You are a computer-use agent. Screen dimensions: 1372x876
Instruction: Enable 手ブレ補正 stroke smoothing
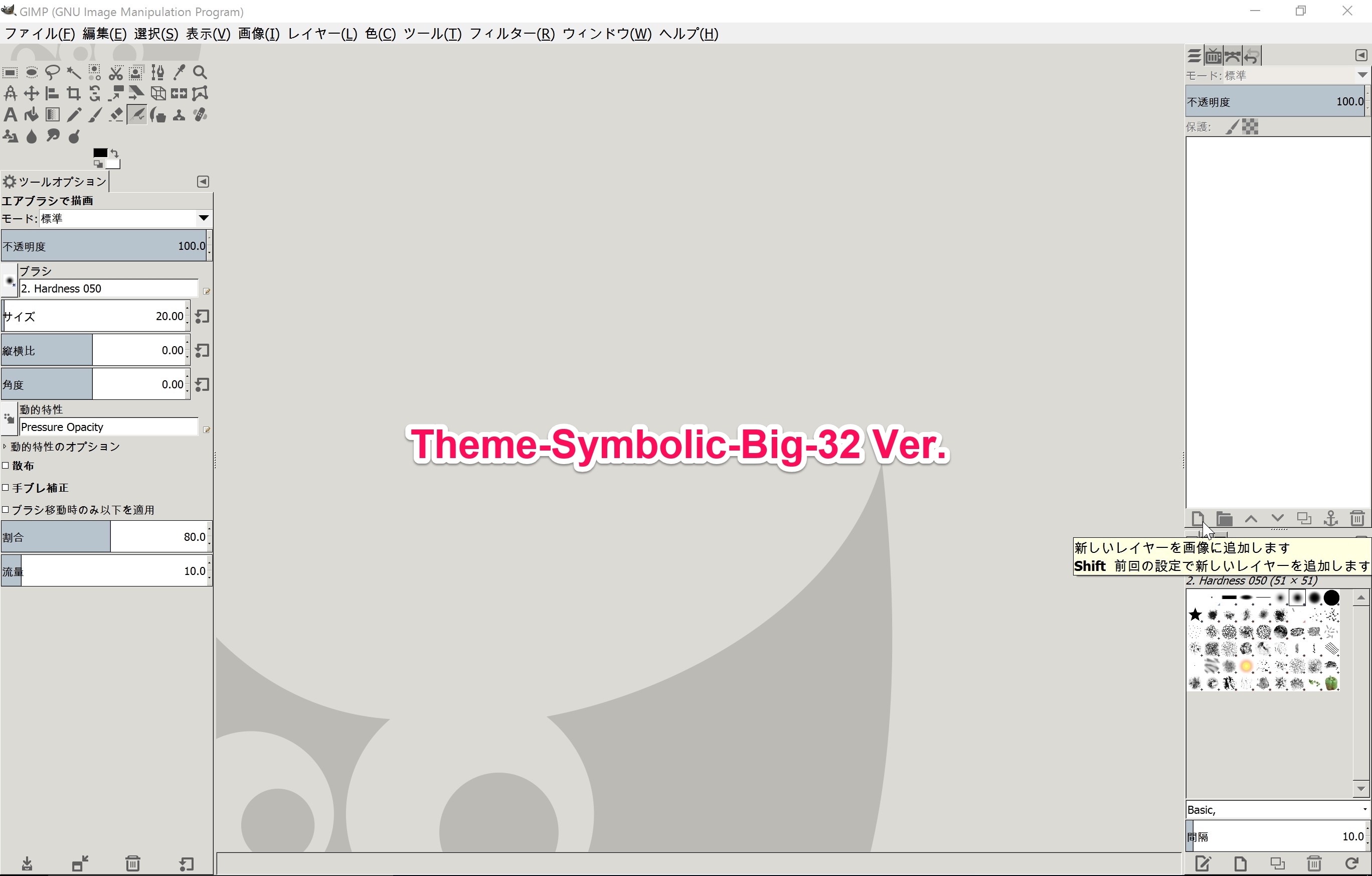(5, 487)
